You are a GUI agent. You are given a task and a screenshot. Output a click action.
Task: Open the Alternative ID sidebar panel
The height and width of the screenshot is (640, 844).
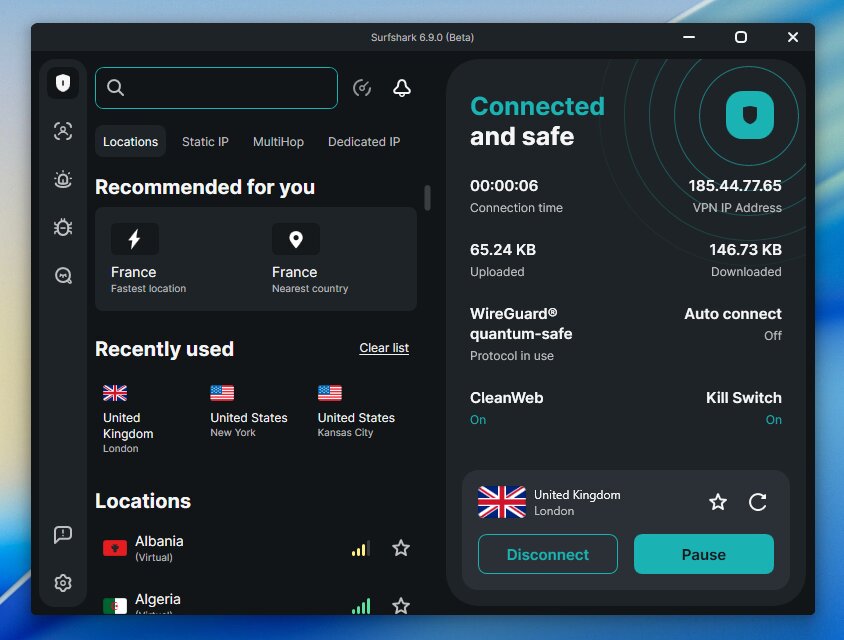point(62,131)
